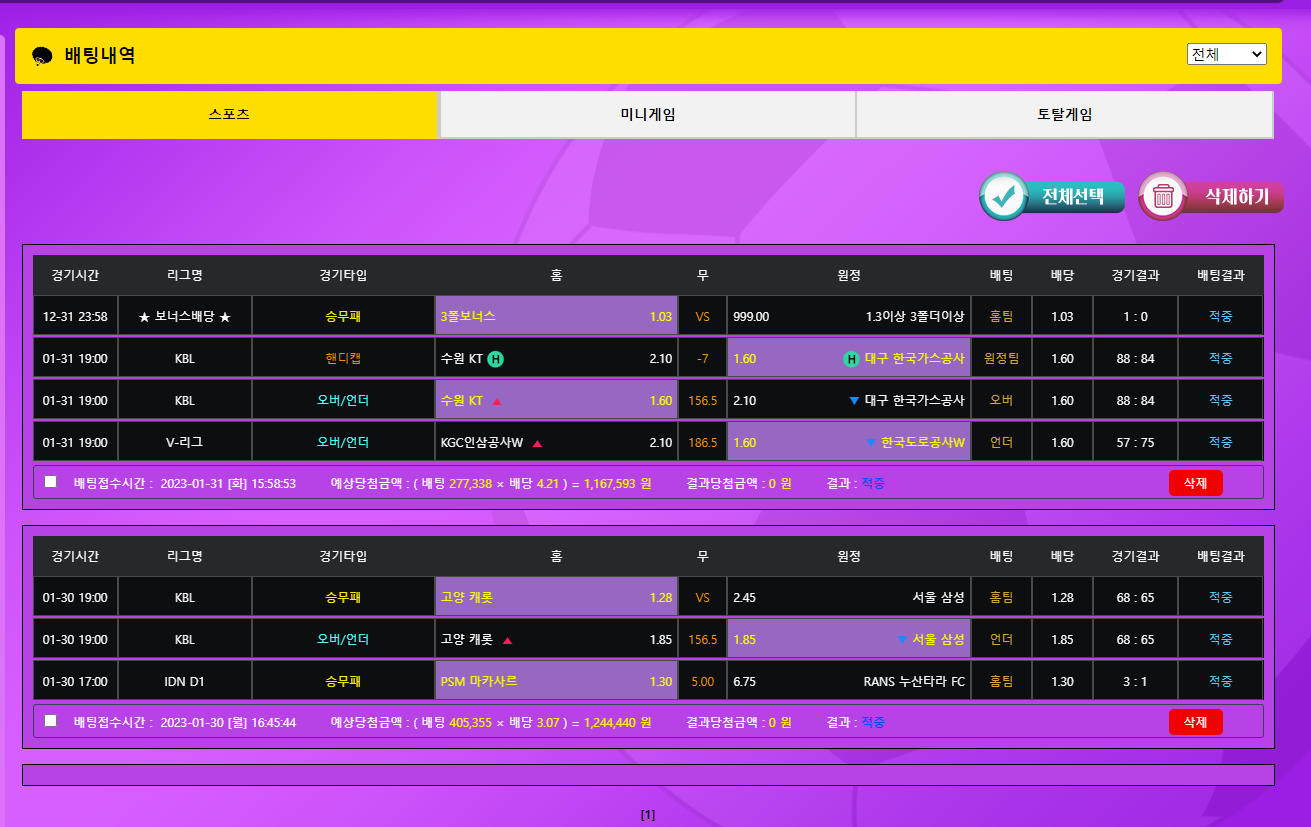1311x827 pixels.
Task: Select the 스포츠 tab
Action: 229,115
